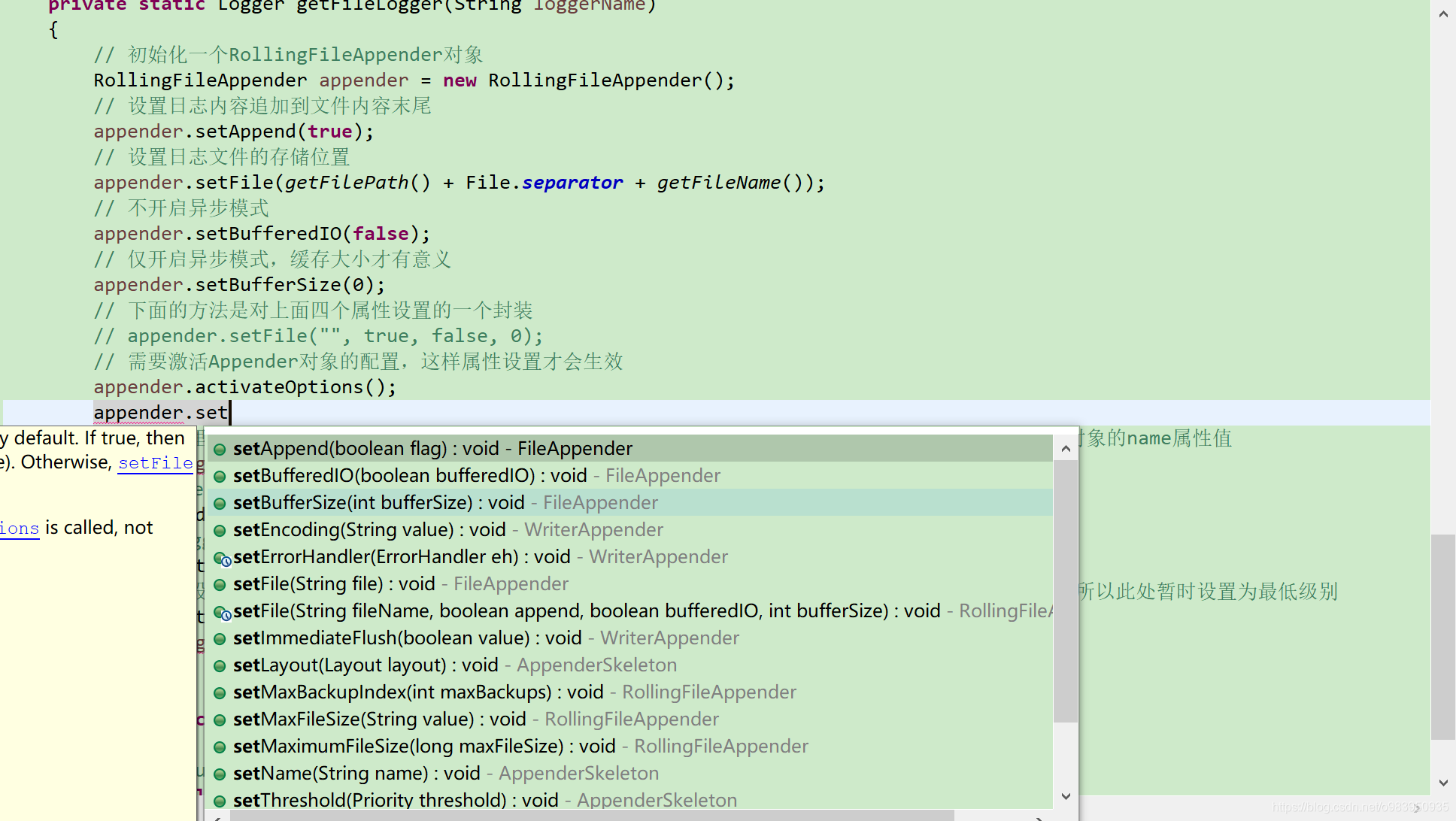Choose setErrorHandler(ErrorHandler eh) proposal

pos(630,556)
